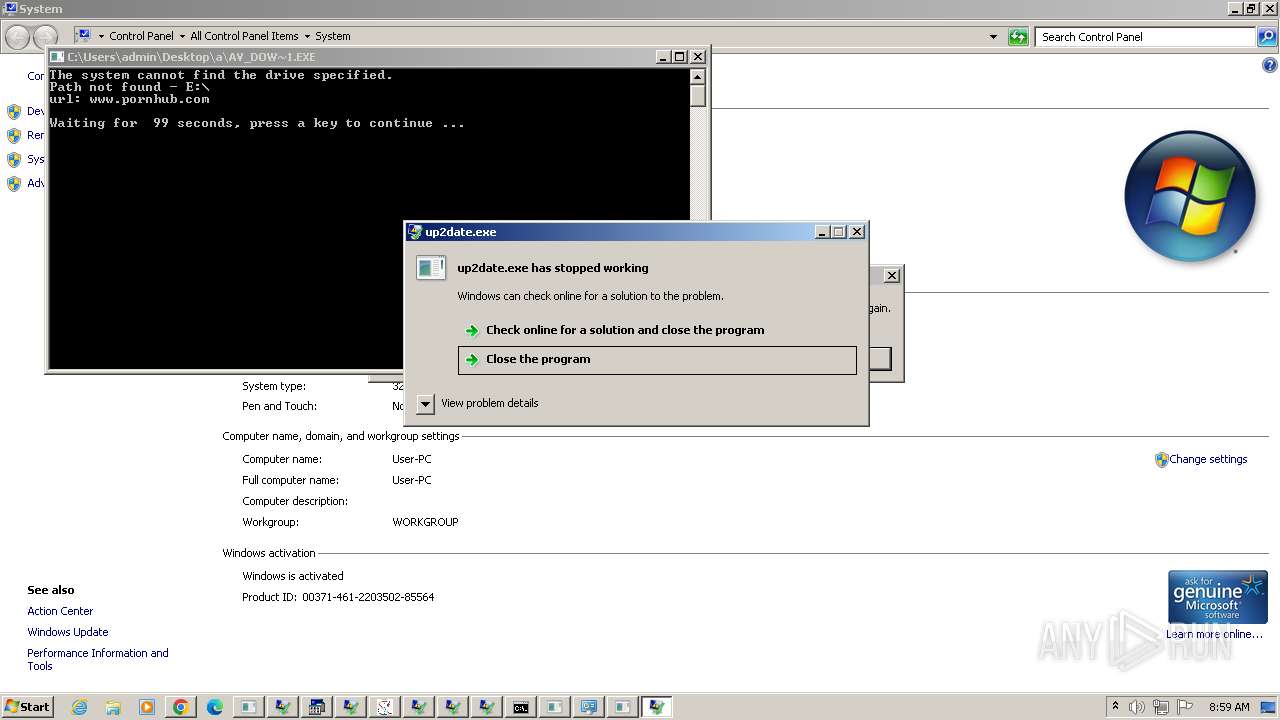Viewport: 1280px width, 720px height.
Task: Open Internet Explorer from the taskbar
Action: point(80,707)
